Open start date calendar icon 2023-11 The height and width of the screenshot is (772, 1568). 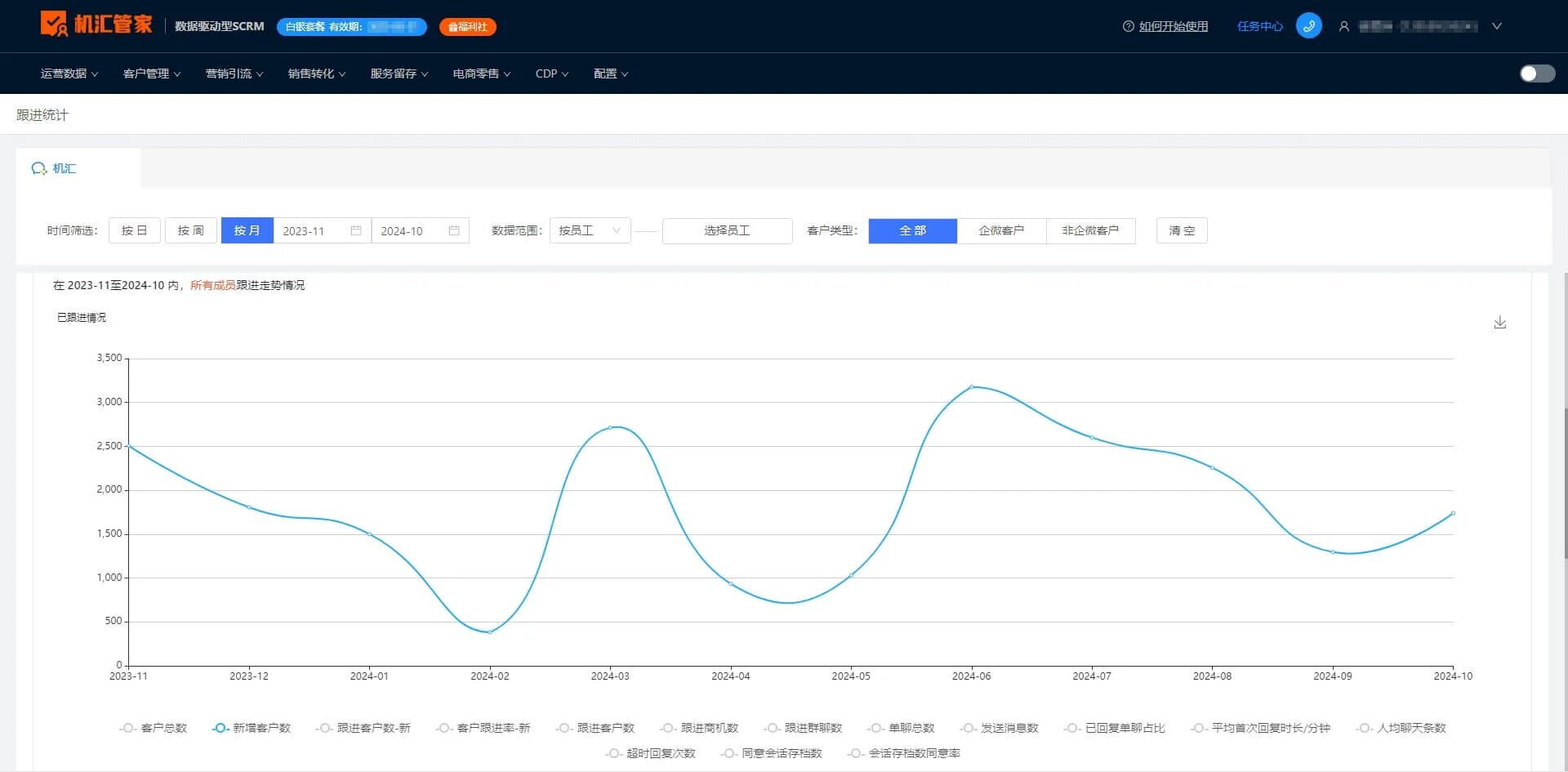click(x=355, y=230)
